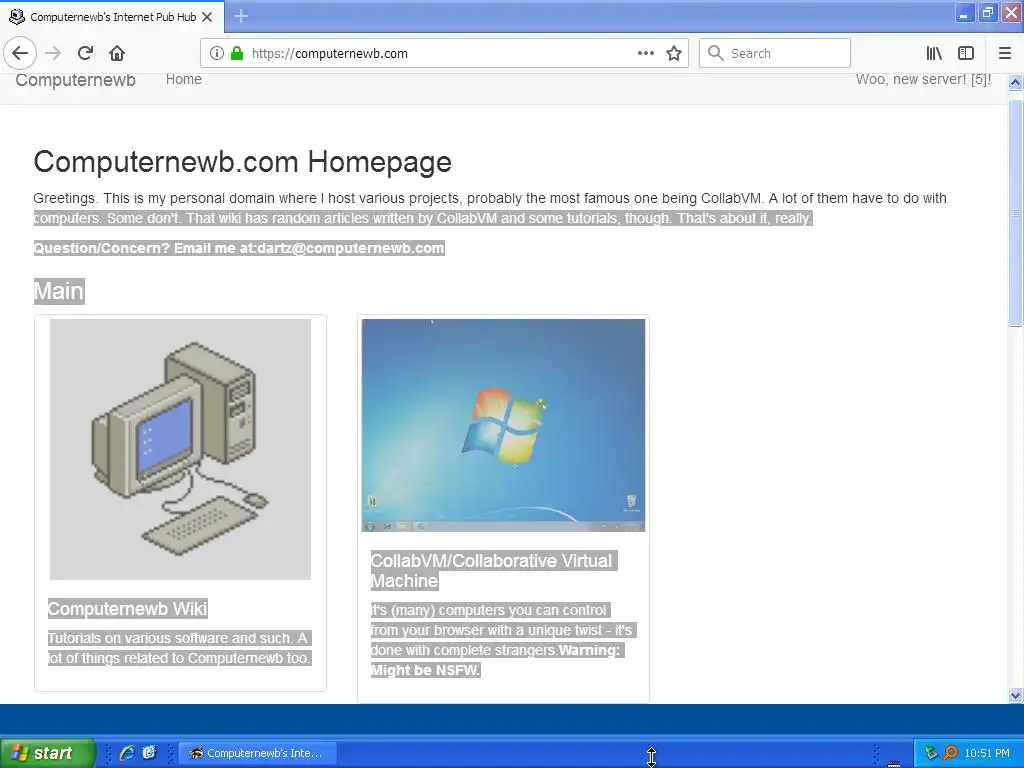Select the Computernewb's Internet Pub Hub tab

(x=112, y=17)
